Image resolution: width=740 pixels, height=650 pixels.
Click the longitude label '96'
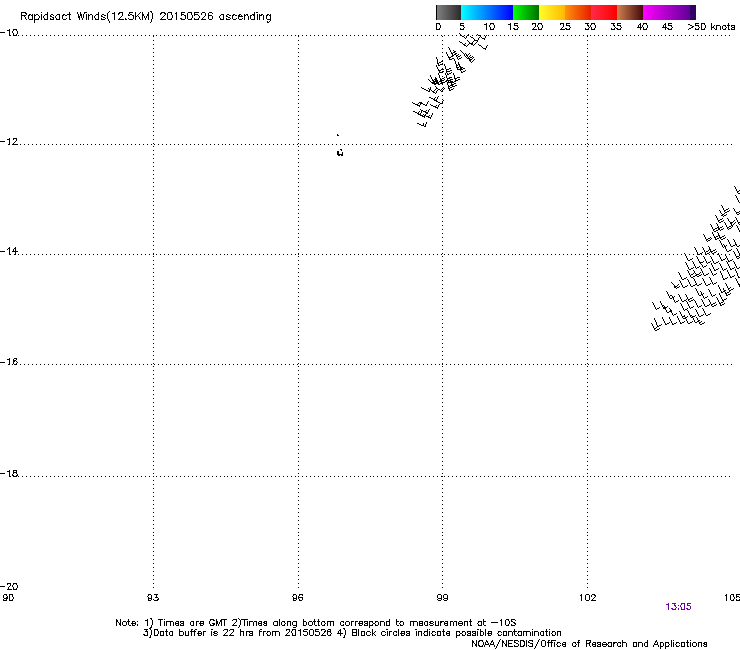pyautogui.click(x=297, y=598)
